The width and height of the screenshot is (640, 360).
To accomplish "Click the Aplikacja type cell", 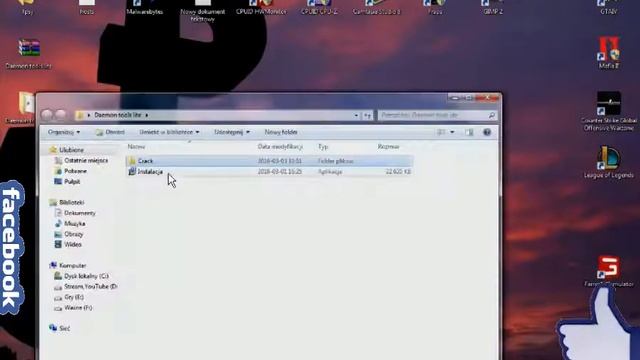I will (330, 172).
